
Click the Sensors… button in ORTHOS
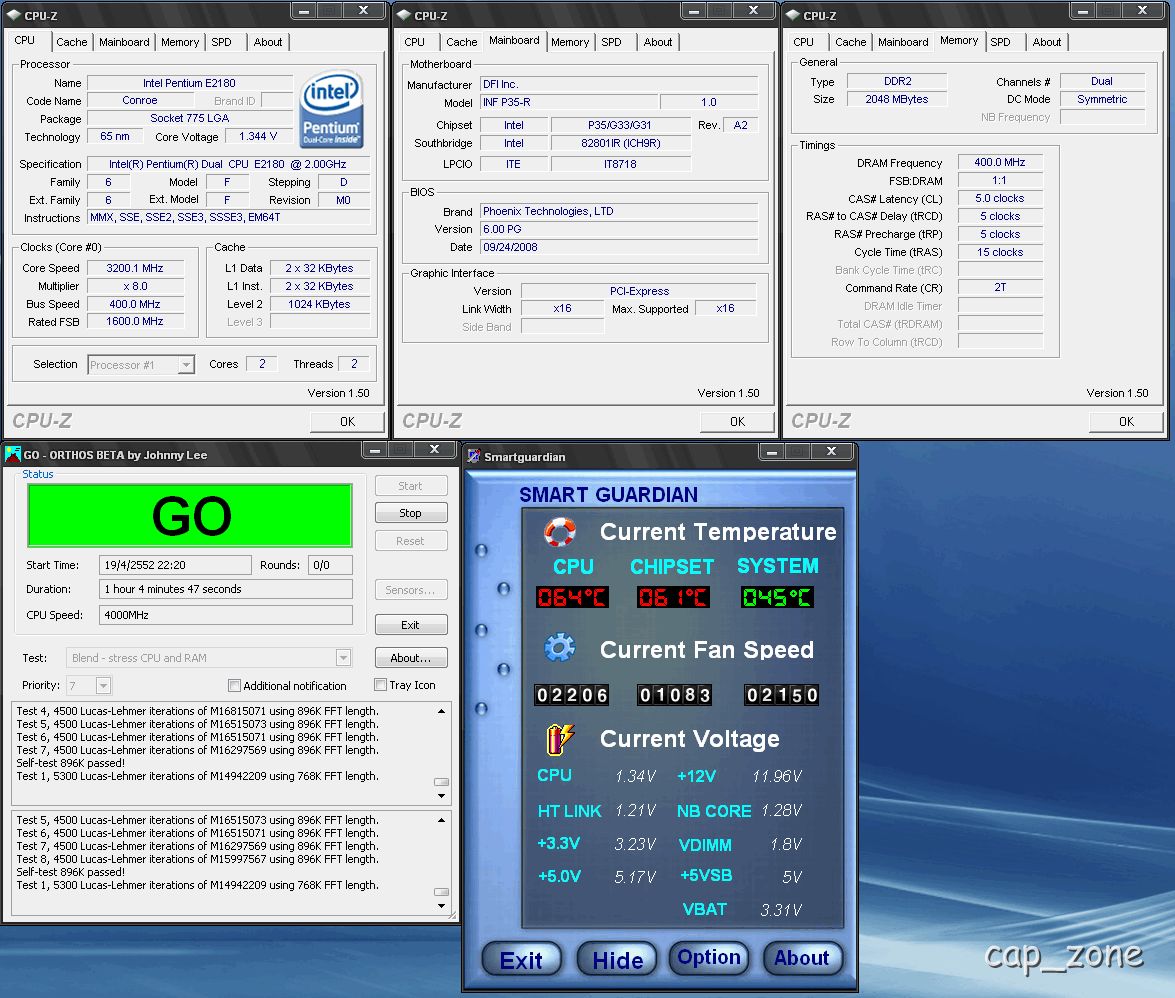[x=411, y=590]
